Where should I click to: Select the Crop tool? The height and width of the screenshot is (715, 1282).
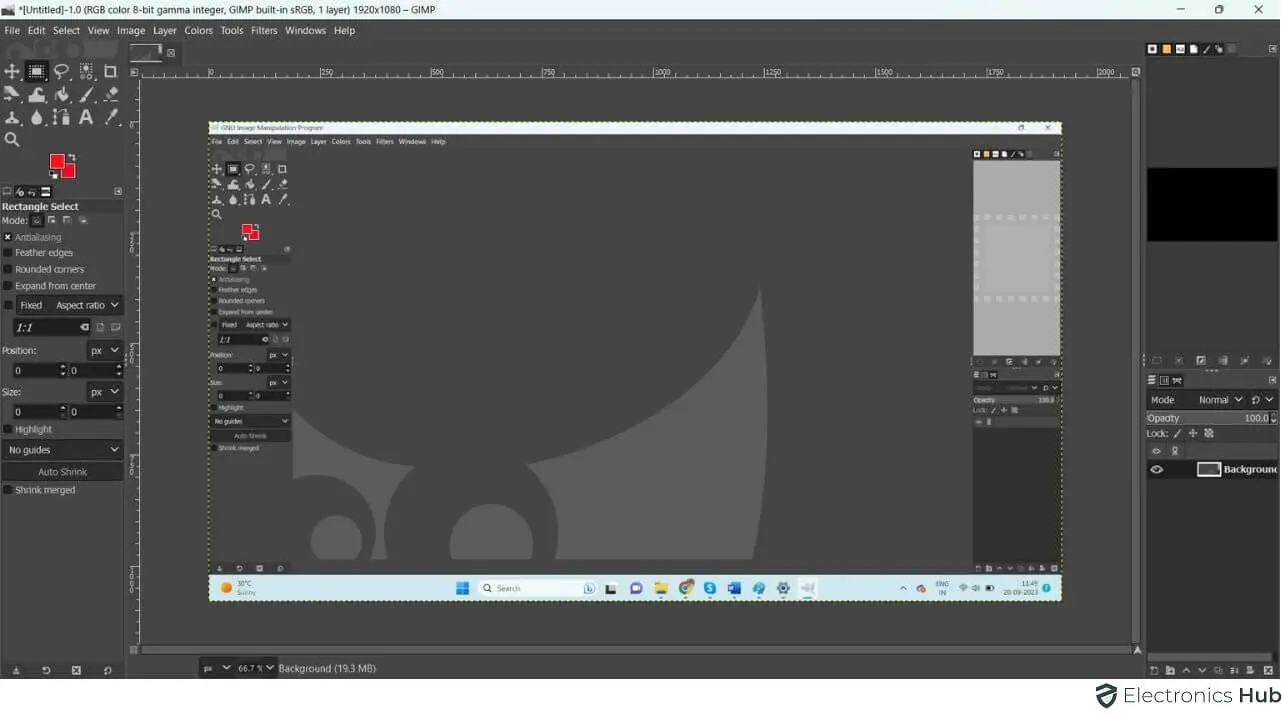coord(111,71)
